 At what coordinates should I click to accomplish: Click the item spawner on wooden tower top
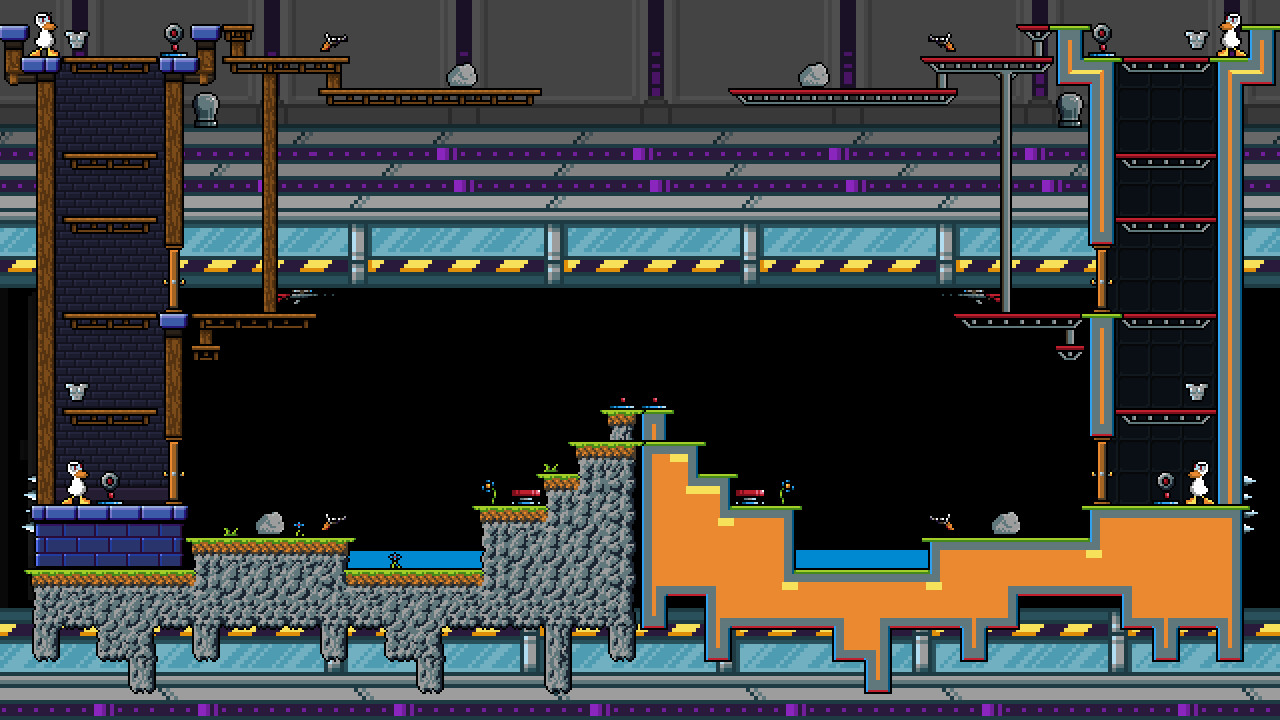point(174,40)
